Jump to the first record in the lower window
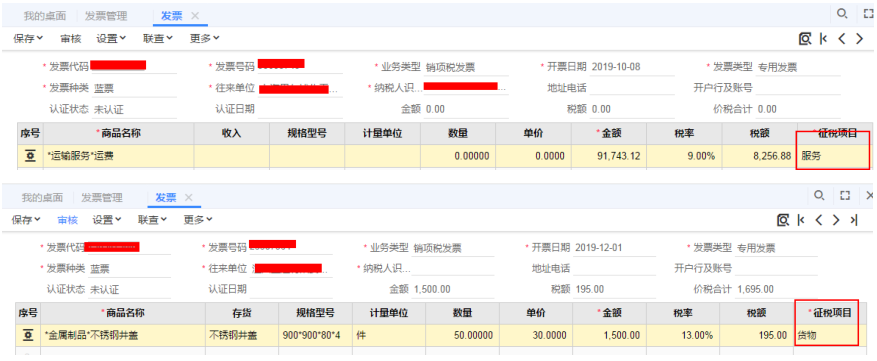Image resolution: width=877 pixels, height=361 pixels. coord(801,220)
